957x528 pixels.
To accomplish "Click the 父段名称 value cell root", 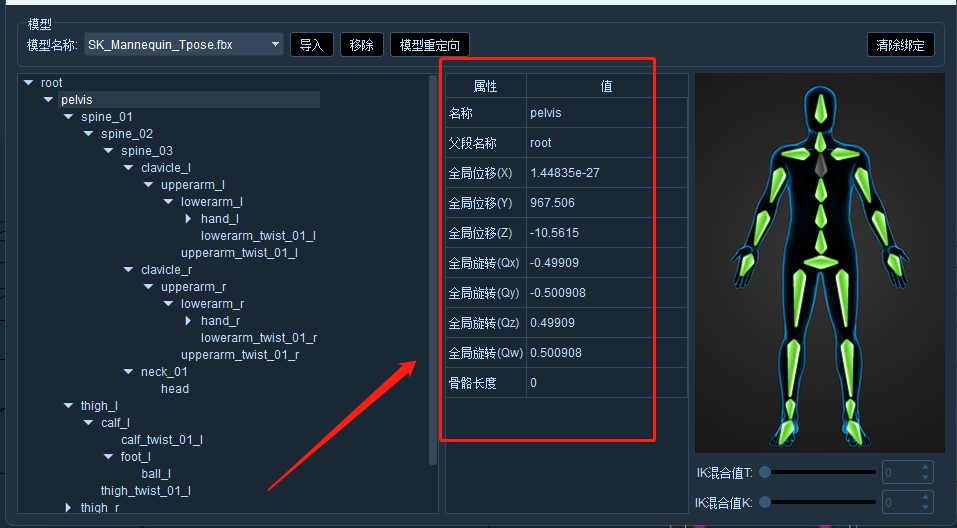I will click(x=607, y=143).
